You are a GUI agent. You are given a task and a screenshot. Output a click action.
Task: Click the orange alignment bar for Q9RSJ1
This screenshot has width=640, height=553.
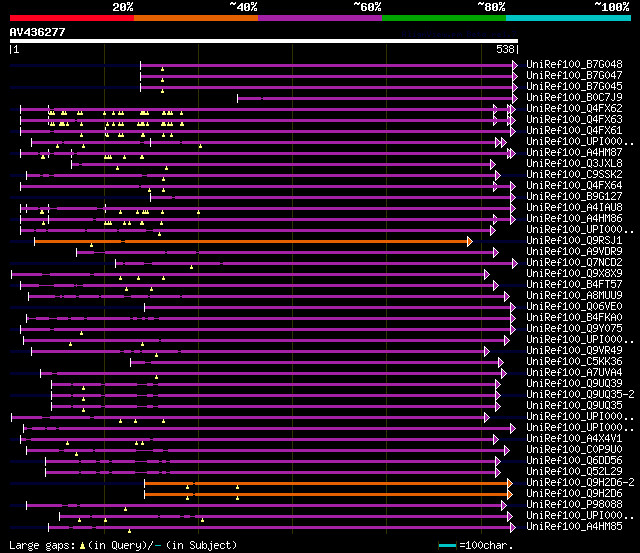[253, 242]
